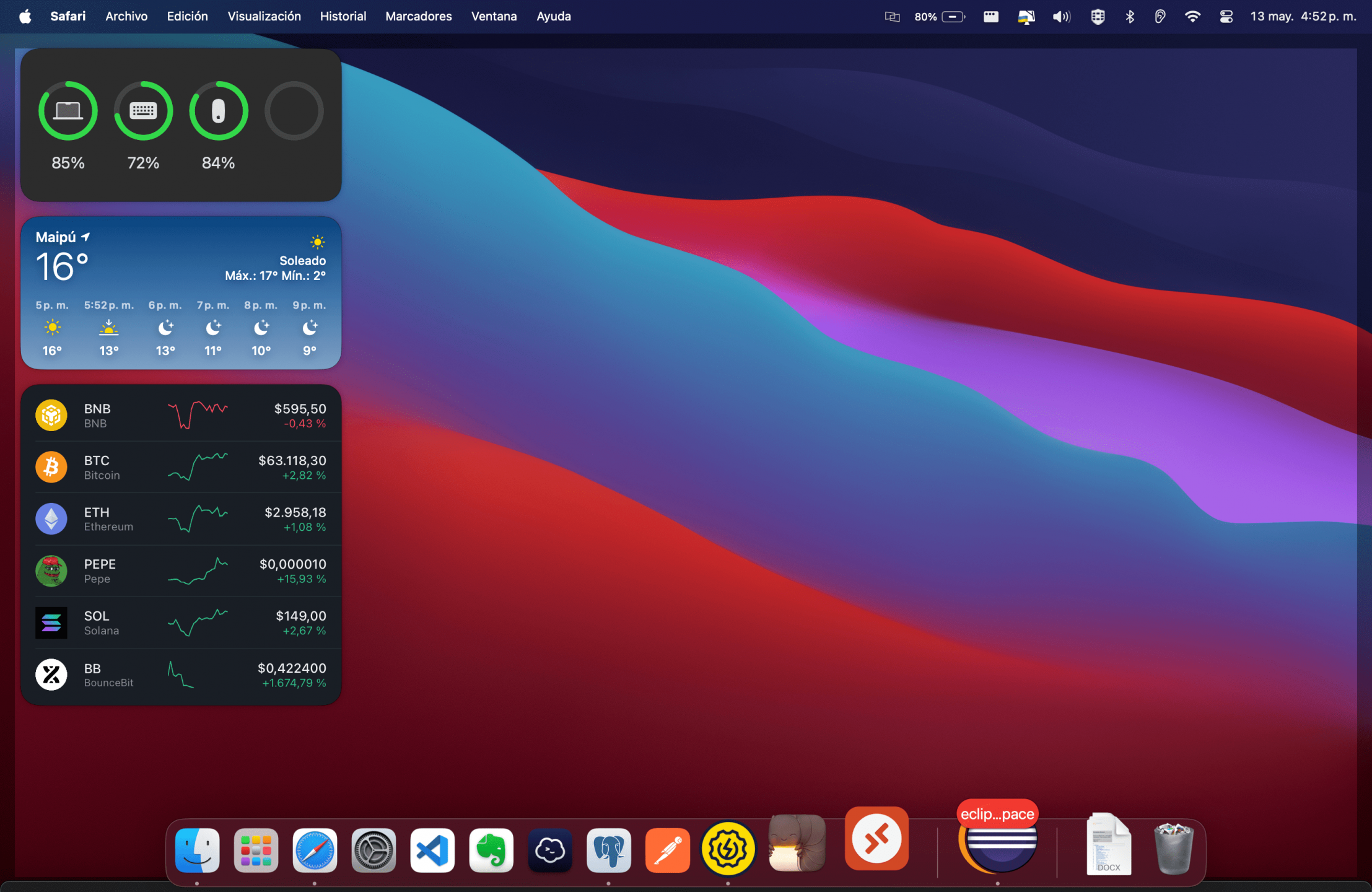
Task: Expand the volume control in the menu bar
Action: [1061, 17]
